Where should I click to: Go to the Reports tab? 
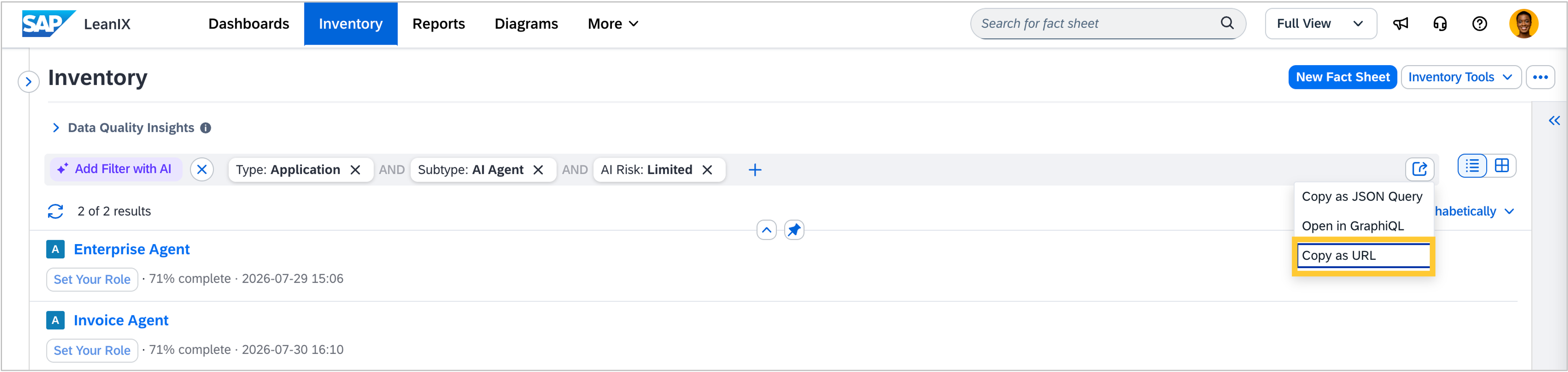(438, 24)
